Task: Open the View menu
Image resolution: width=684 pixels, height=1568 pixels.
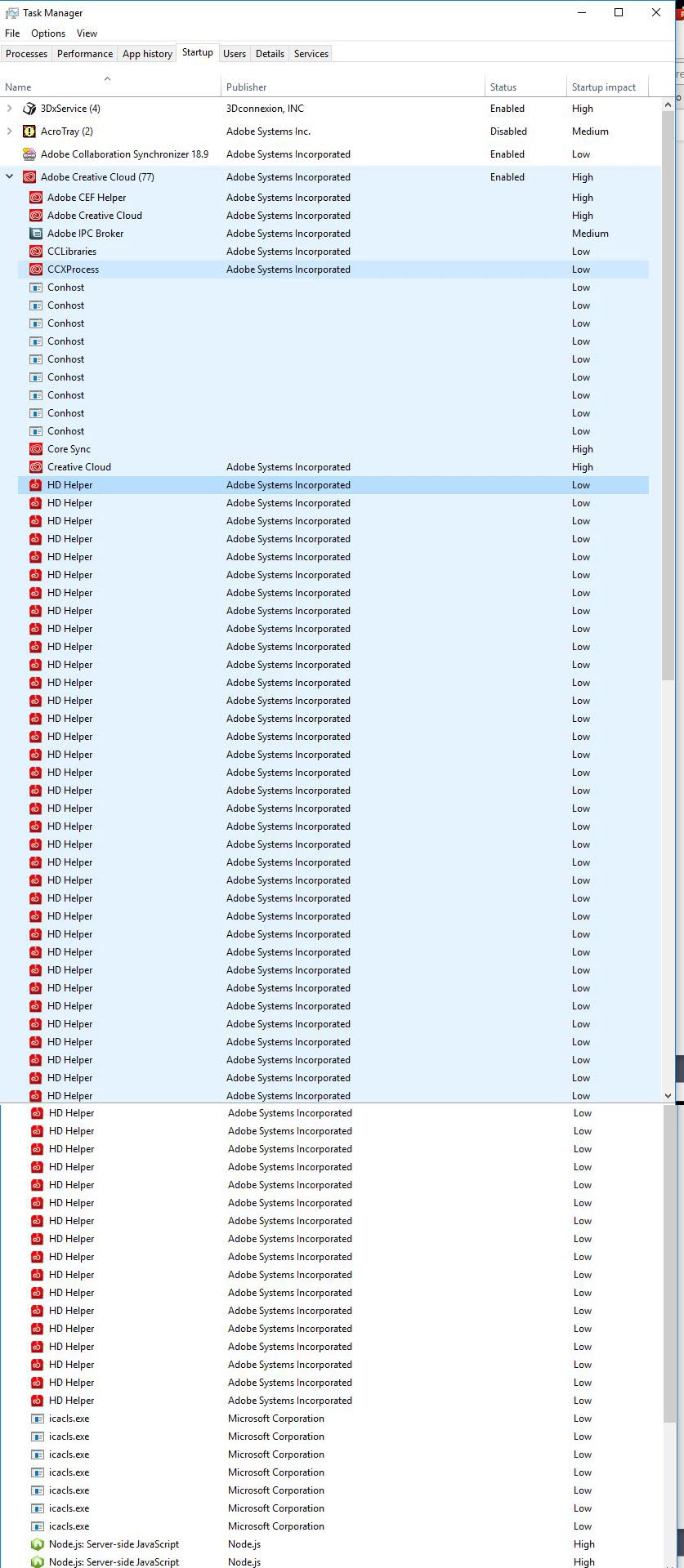Action: pos(87,33)
